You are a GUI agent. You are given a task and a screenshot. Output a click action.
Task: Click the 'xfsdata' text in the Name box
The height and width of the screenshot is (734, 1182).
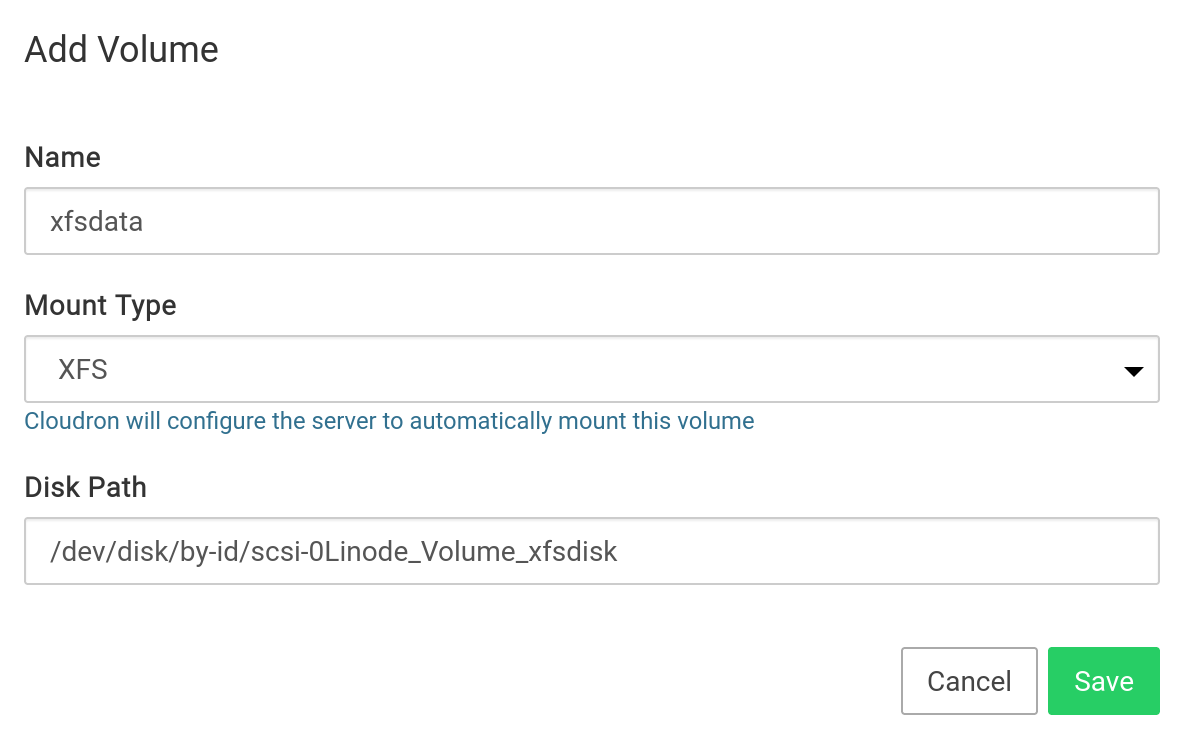coord(97,221)
